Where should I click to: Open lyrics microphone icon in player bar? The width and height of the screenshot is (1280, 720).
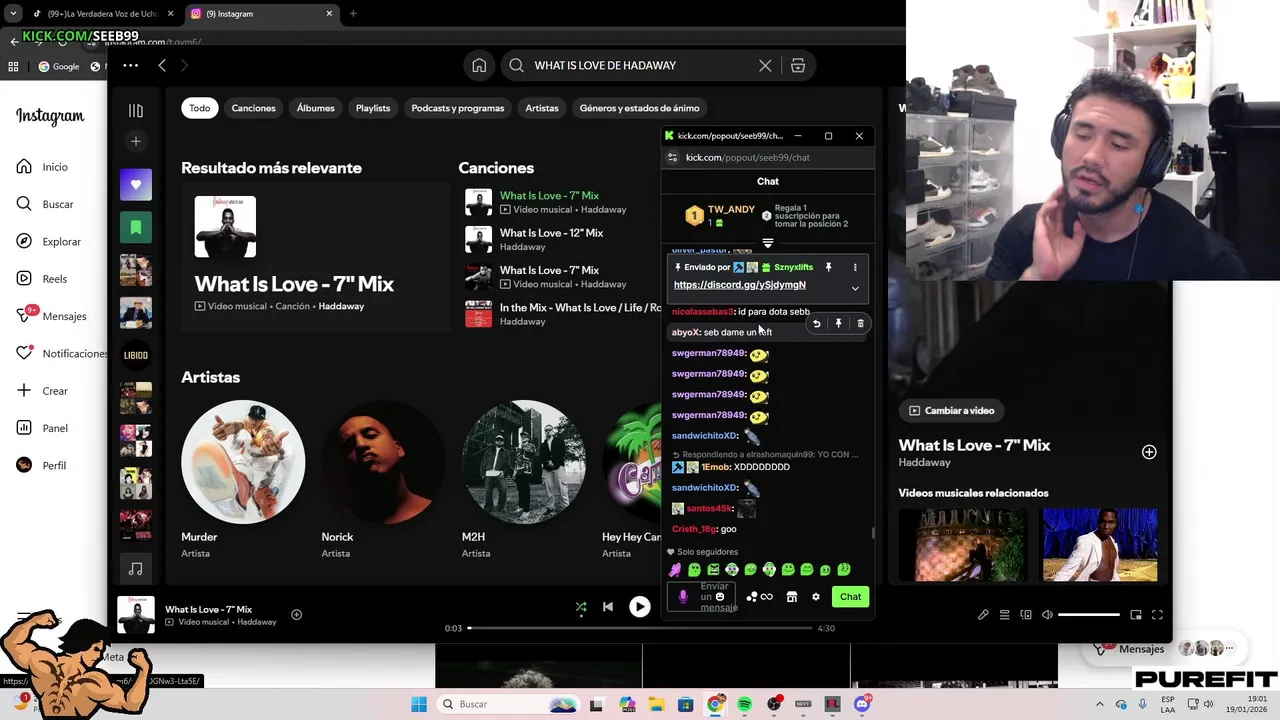983,615
